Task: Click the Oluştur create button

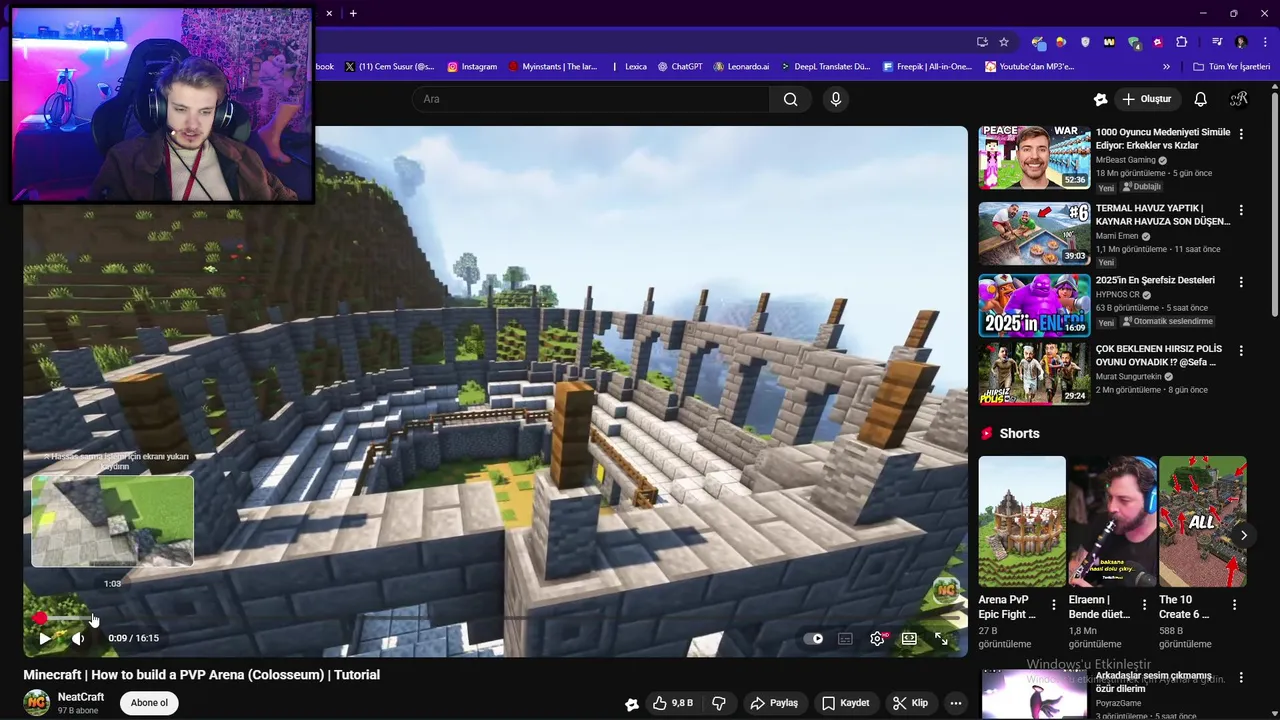Action: point(1146,99)
